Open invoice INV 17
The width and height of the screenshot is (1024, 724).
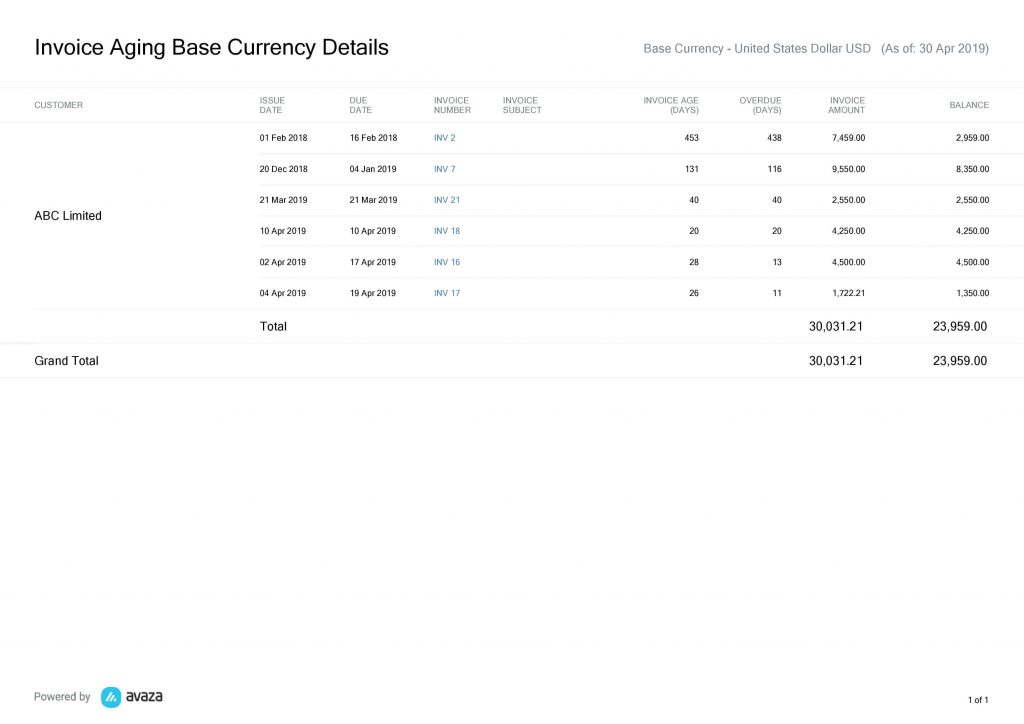[446, 293]
